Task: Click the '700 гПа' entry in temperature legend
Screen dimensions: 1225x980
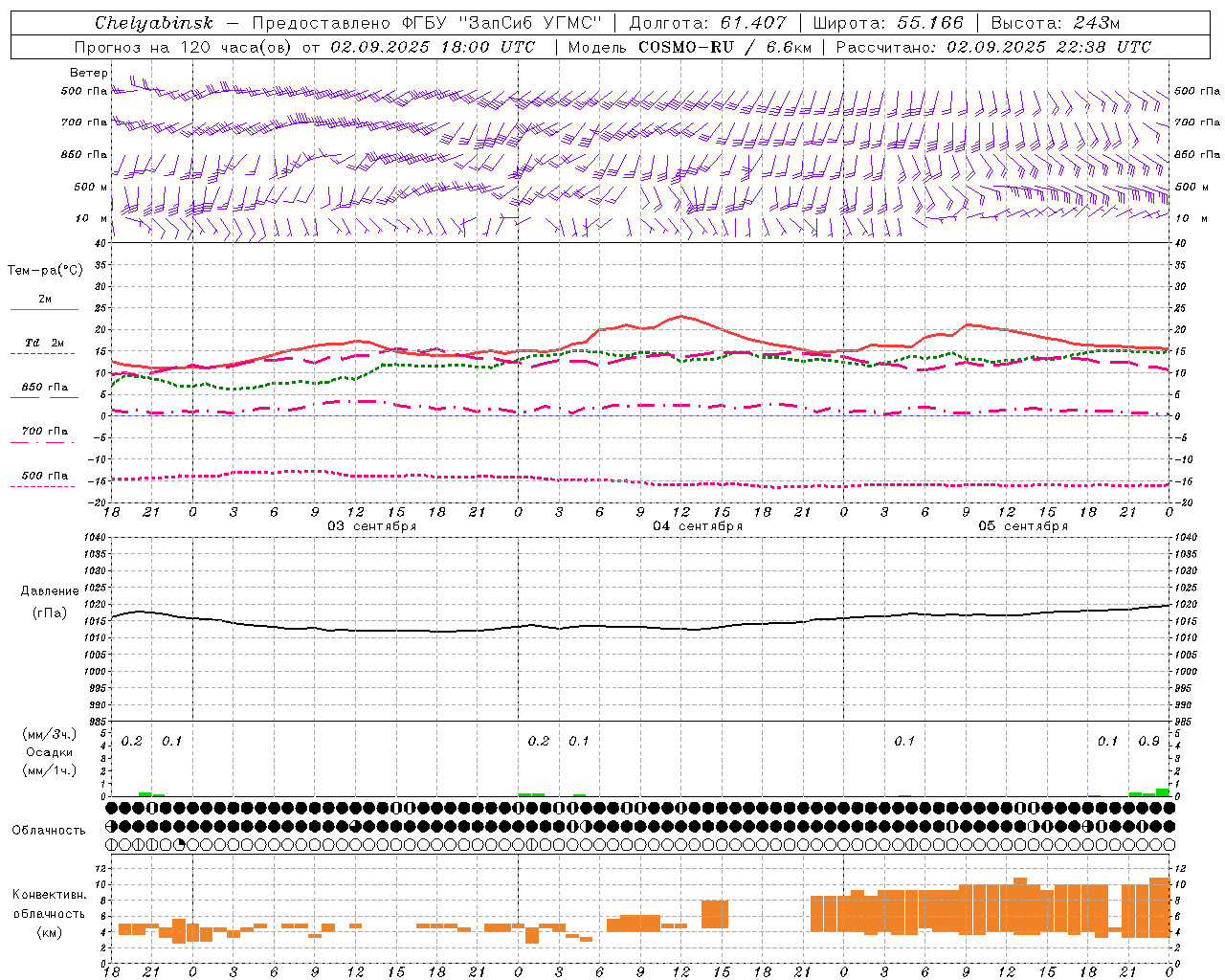Action: 45,432
